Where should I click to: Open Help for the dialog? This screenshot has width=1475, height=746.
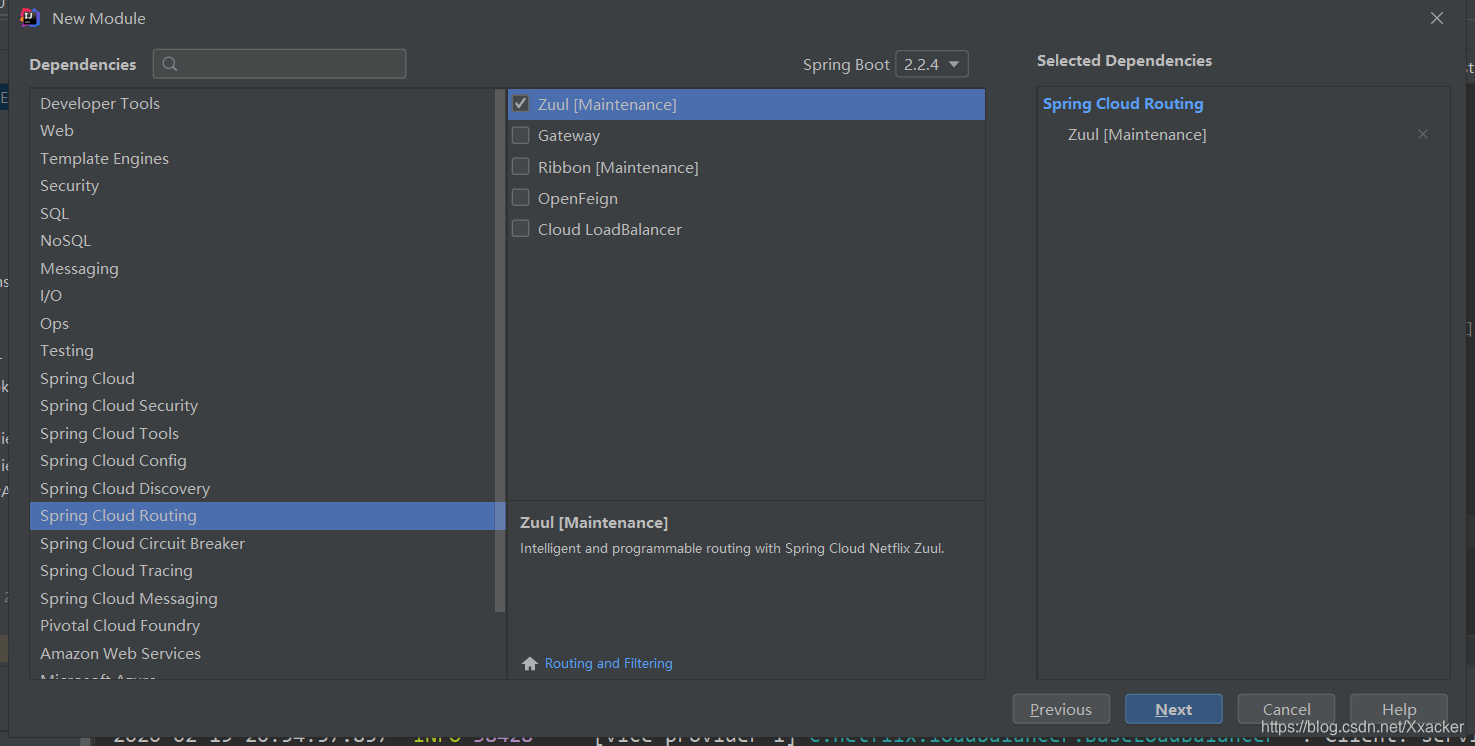coord(1399,709)
